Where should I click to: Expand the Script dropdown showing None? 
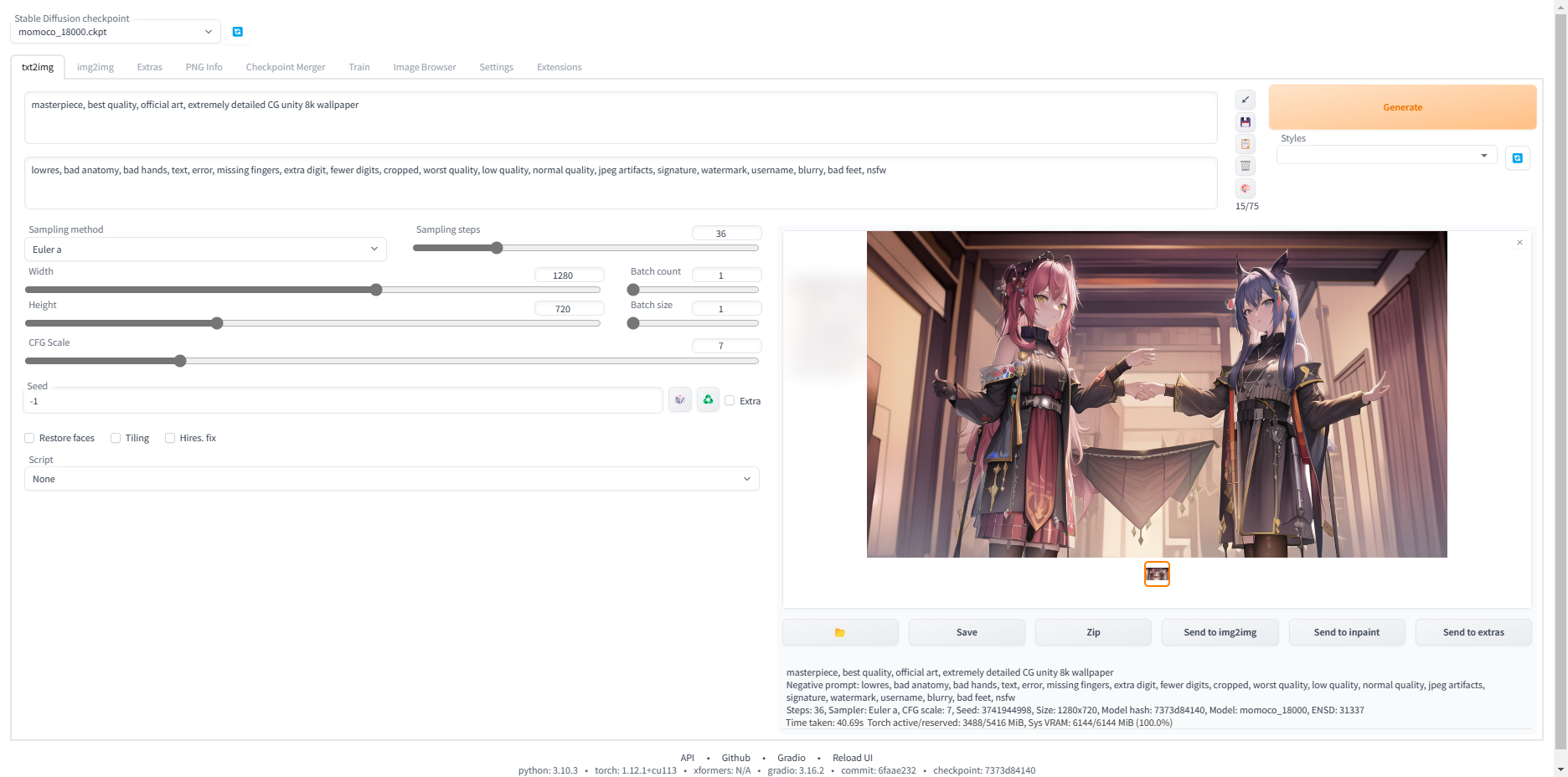click(x=391, y=479)
